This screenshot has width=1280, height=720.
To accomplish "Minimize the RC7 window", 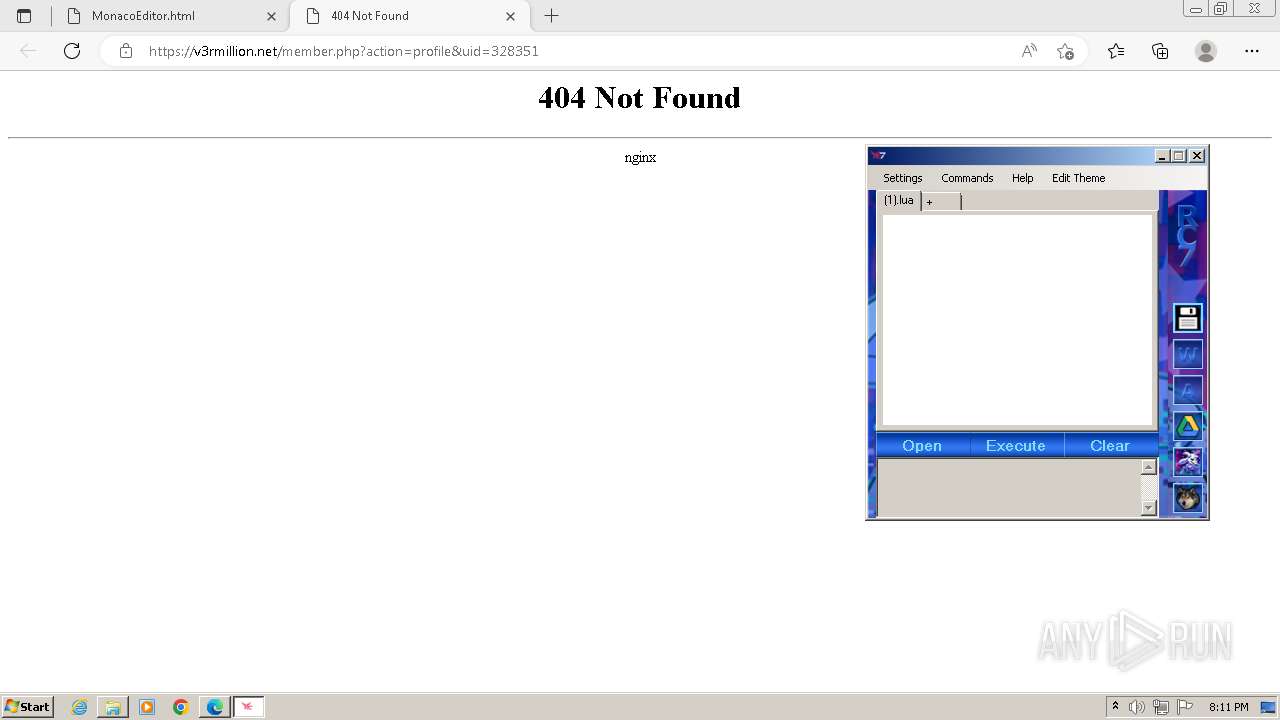I will (1162, 156).
